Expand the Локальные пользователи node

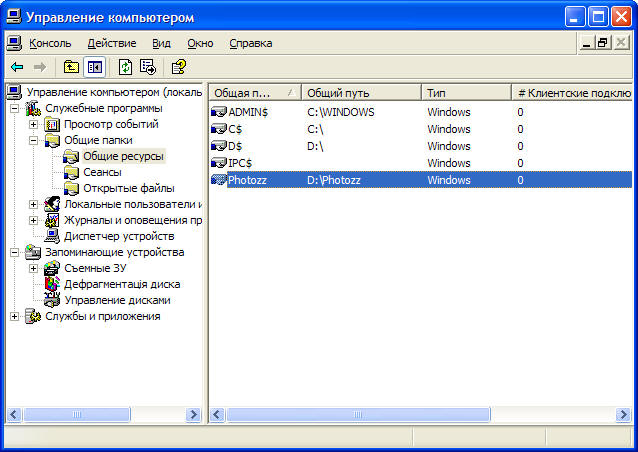click(x=33, y=204)
